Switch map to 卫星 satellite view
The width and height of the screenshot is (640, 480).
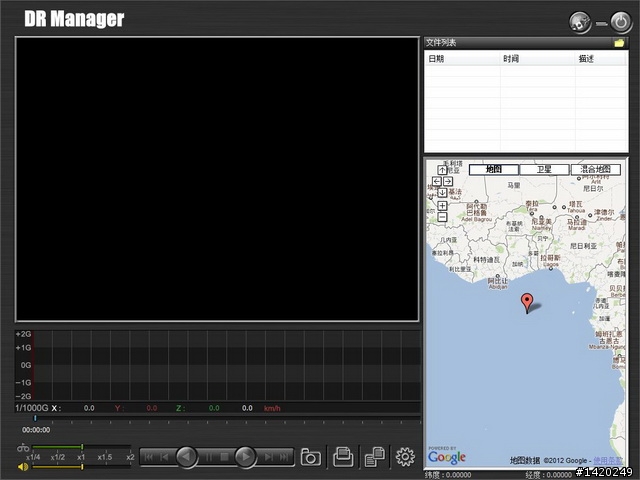(x=544, y=169)
